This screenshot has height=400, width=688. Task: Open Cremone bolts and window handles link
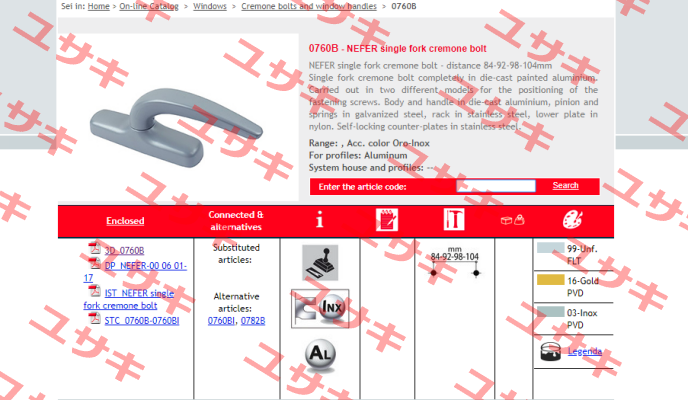coord(309,6)
